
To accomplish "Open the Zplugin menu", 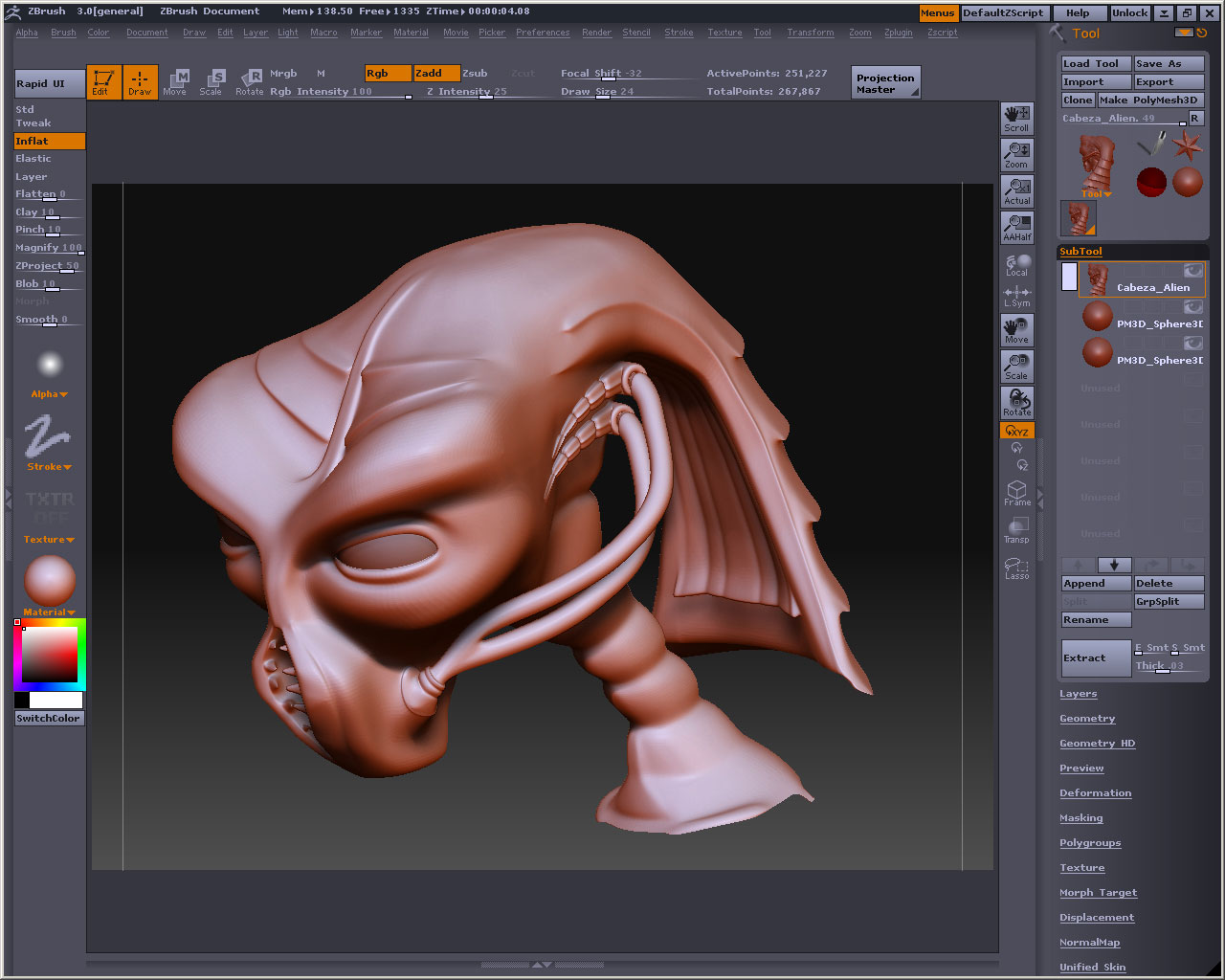I will pyautogui.click(x=898, y=33).
